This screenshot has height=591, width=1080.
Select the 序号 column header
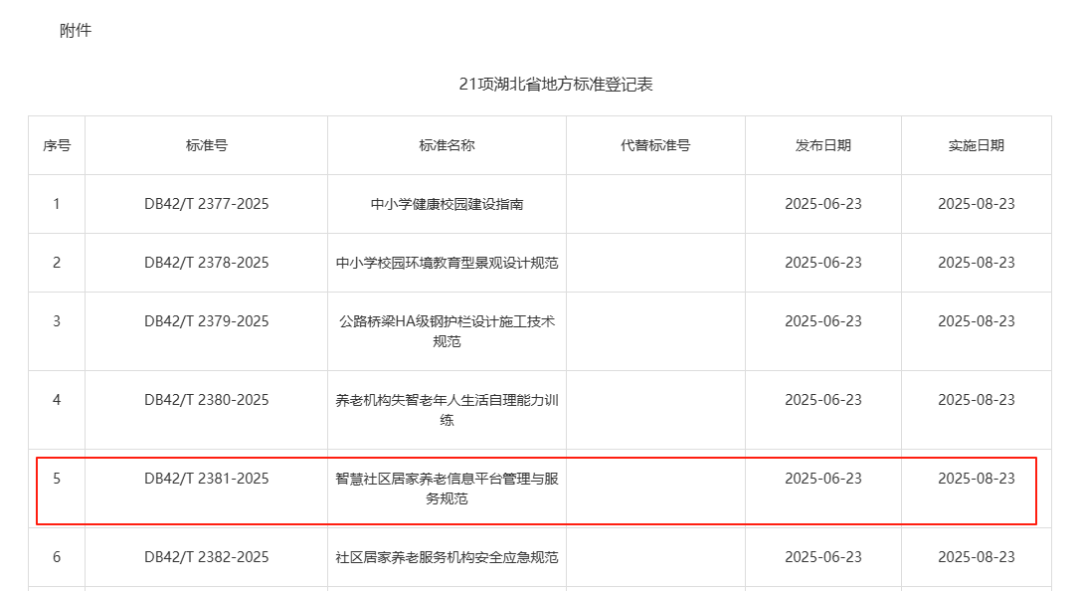[x=56, y=145]
